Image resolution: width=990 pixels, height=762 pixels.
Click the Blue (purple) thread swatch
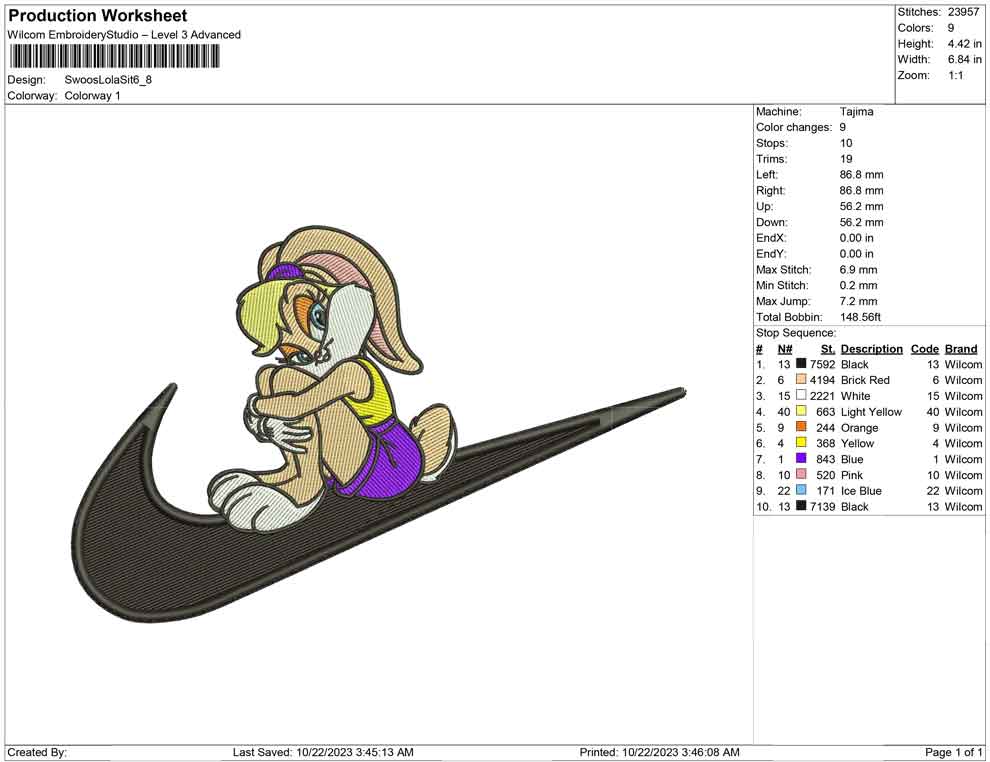[801, 458]
